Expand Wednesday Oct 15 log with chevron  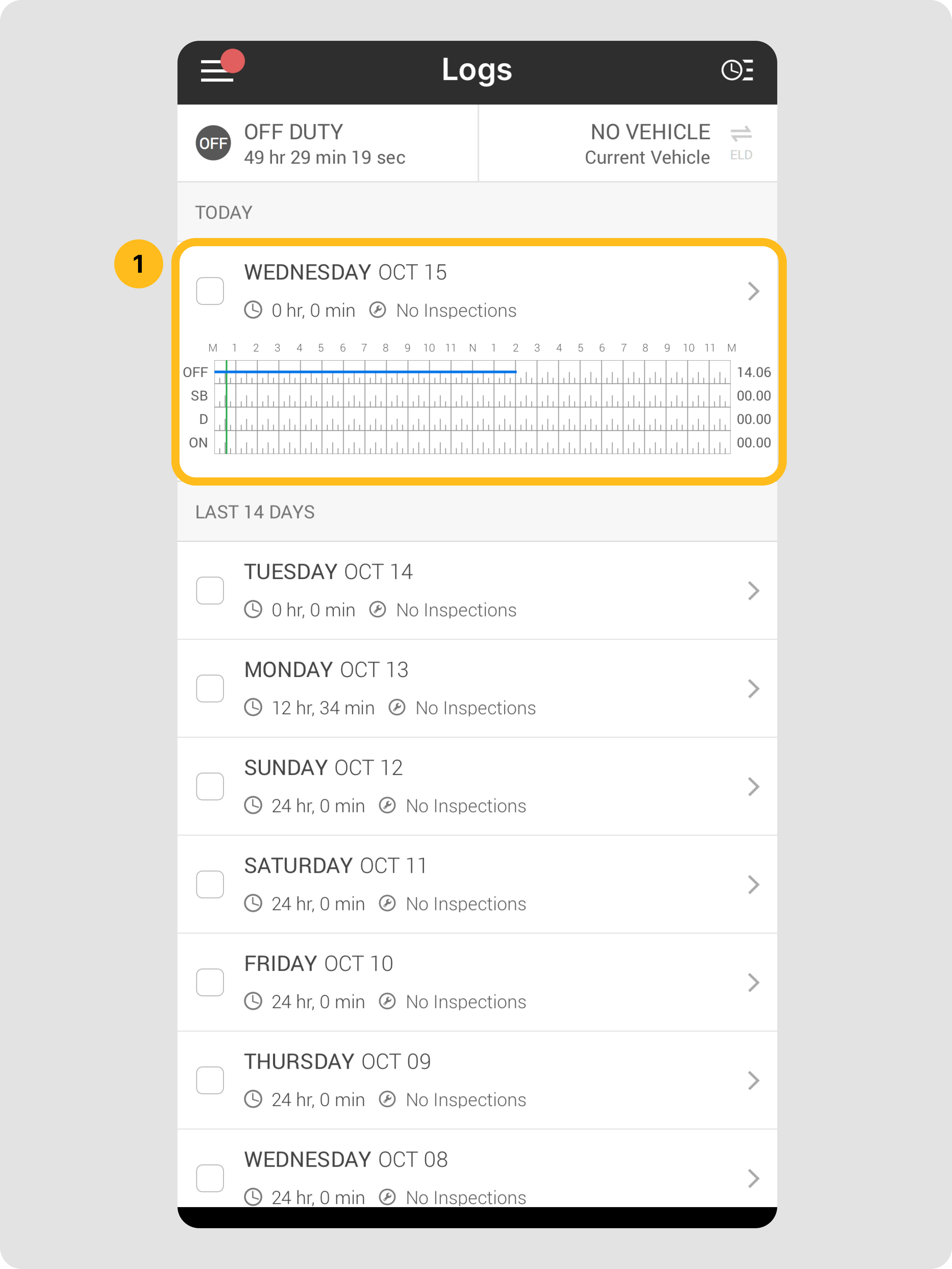[753, 291]
